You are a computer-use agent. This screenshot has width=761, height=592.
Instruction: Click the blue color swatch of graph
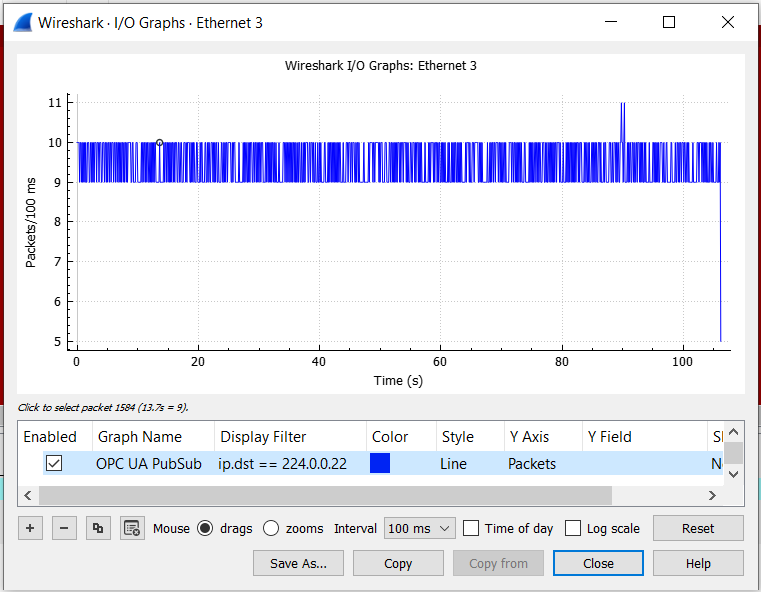point(380,463)
